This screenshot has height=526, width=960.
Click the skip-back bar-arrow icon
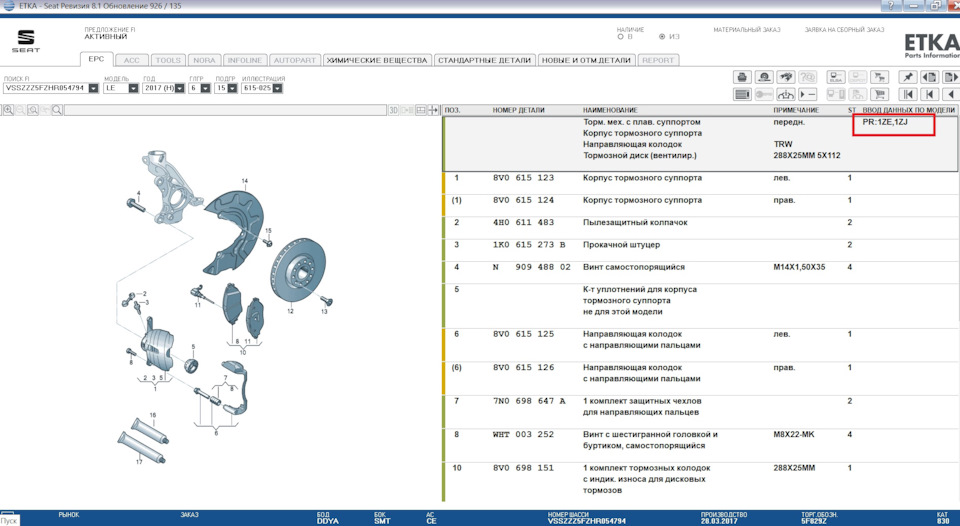929,94
